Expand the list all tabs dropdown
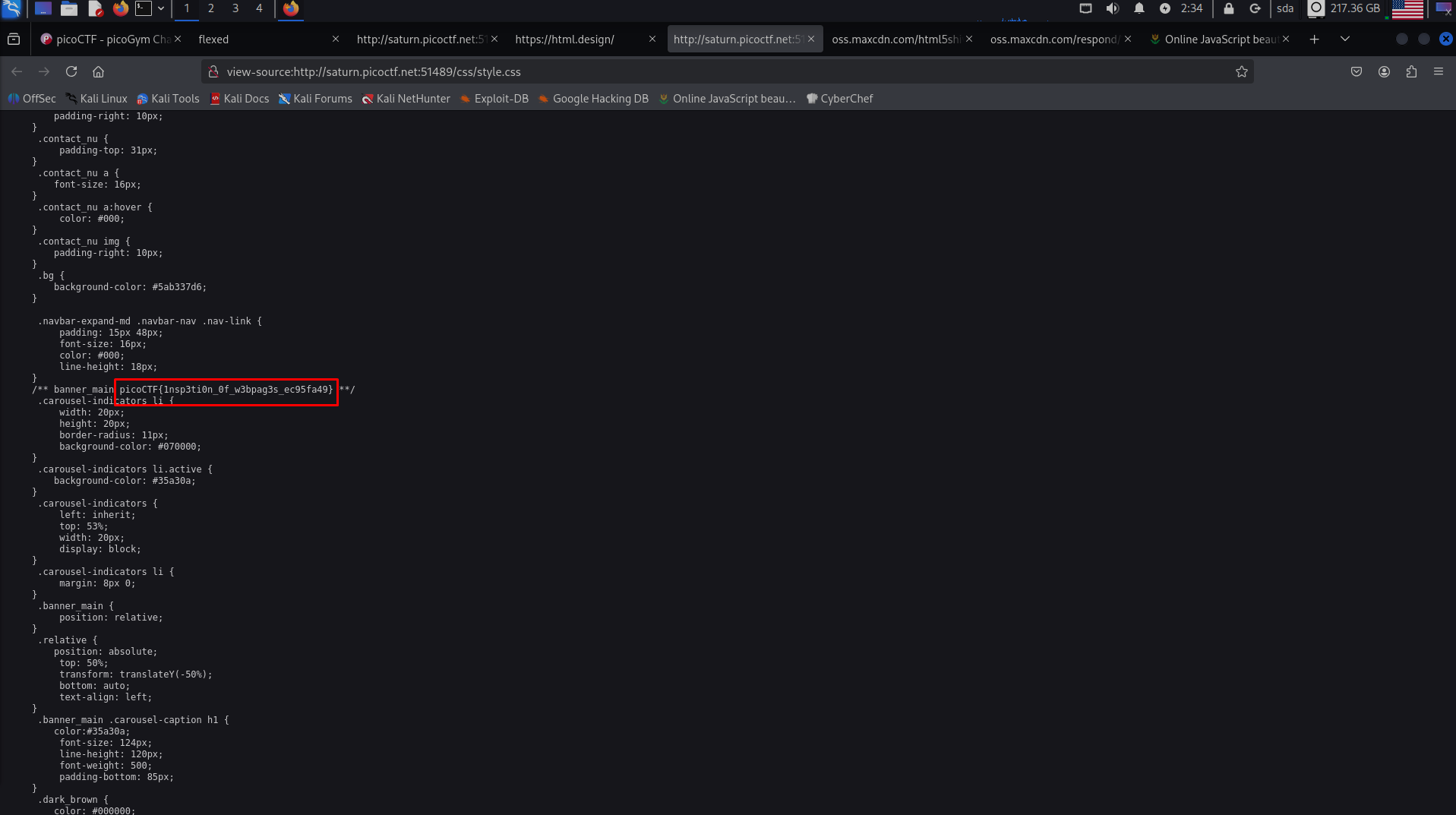 tap(1344, 39)
